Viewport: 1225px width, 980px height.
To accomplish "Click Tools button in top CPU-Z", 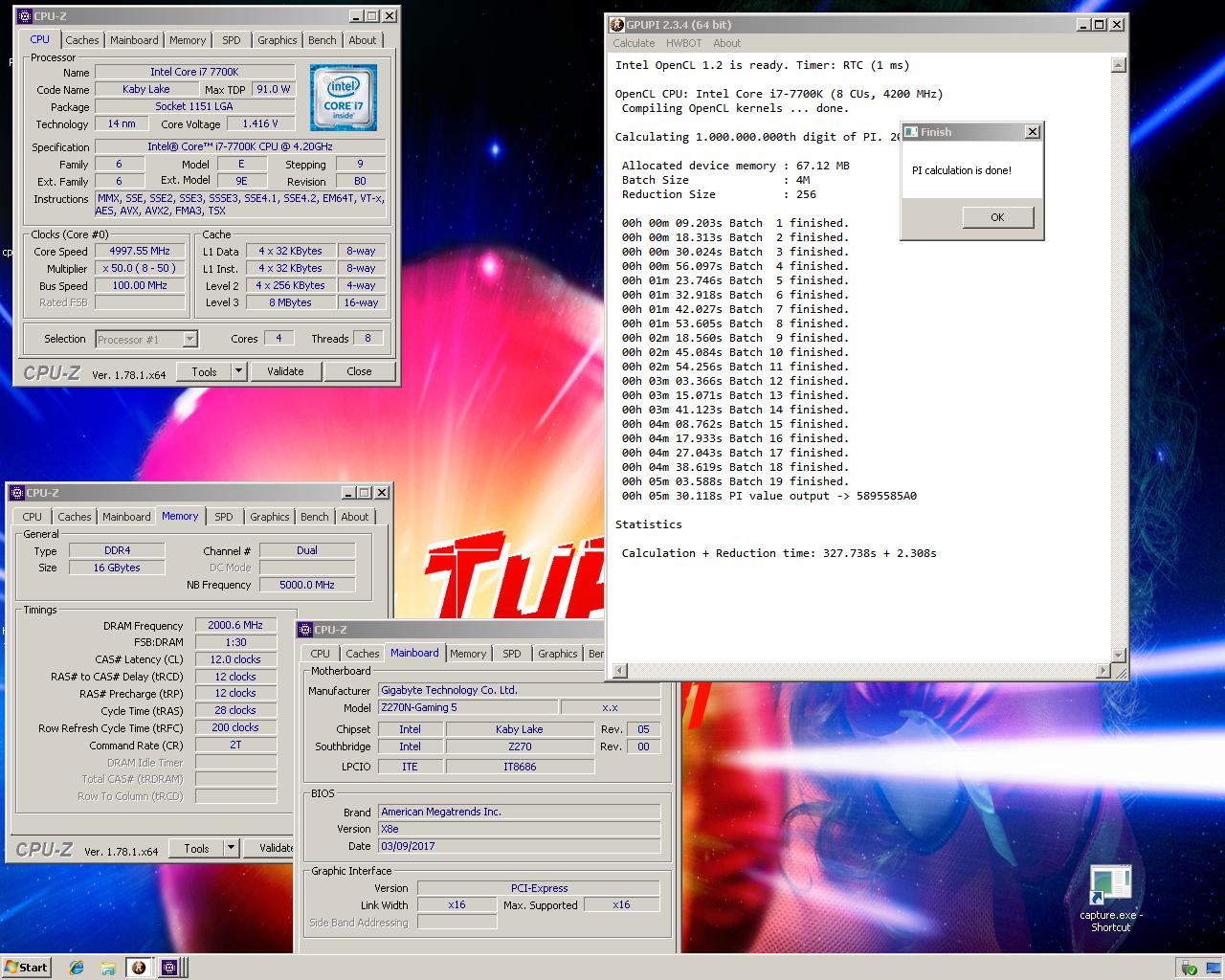I will click(x=204, y=371).
